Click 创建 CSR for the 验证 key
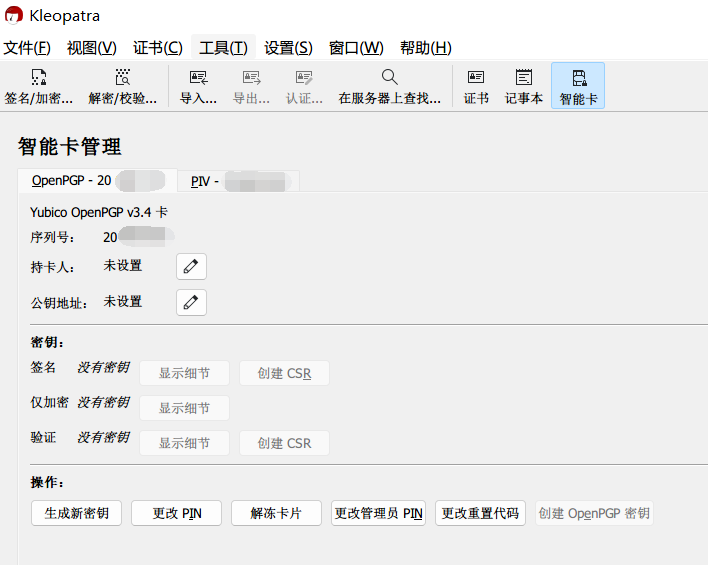 tap(284, 443)
